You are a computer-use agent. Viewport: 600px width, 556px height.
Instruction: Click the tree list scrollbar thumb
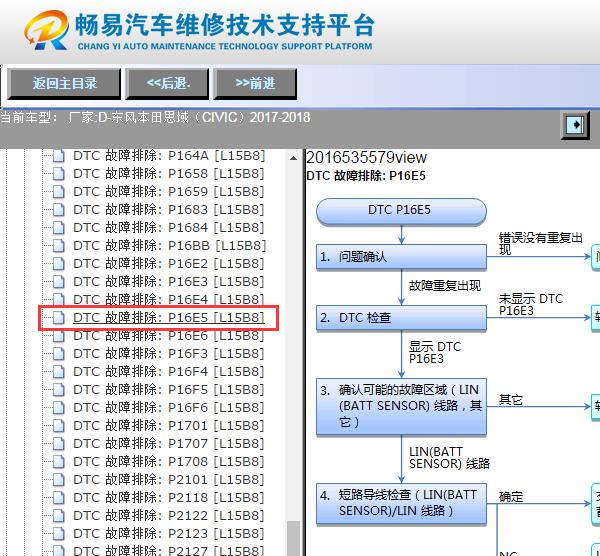[293, 538]
